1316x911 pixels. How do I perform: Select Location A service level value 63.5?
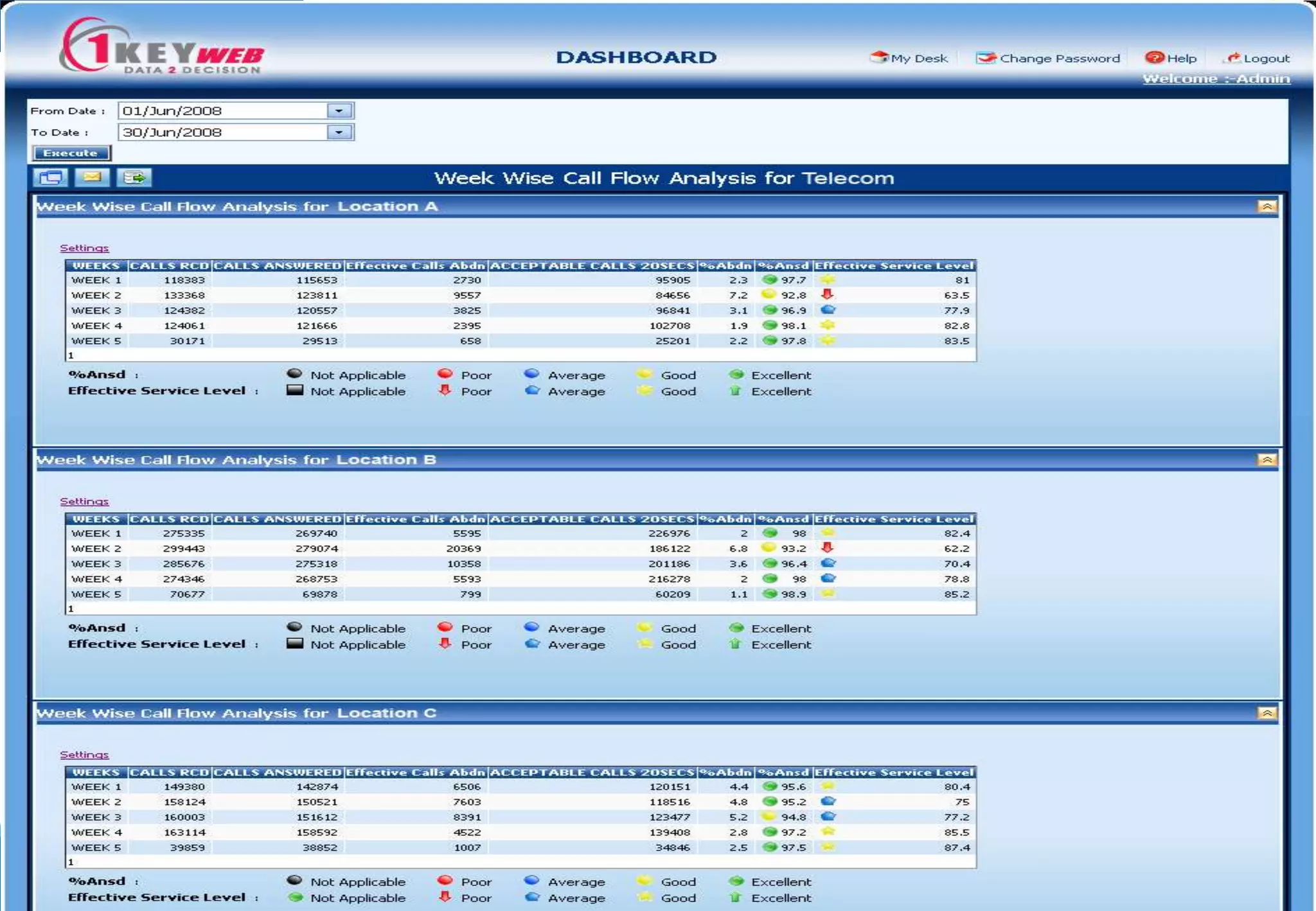click(x=957, y=296)
